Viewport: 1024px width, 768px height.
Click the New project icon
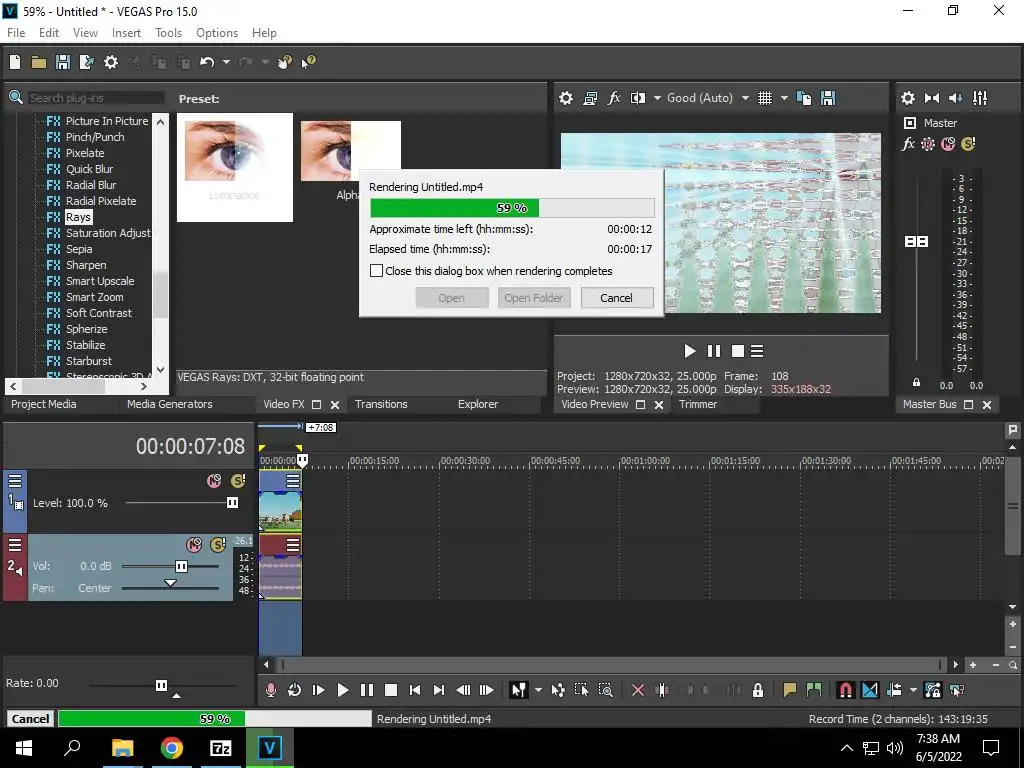pyautogui.click(x=15, y=62)
